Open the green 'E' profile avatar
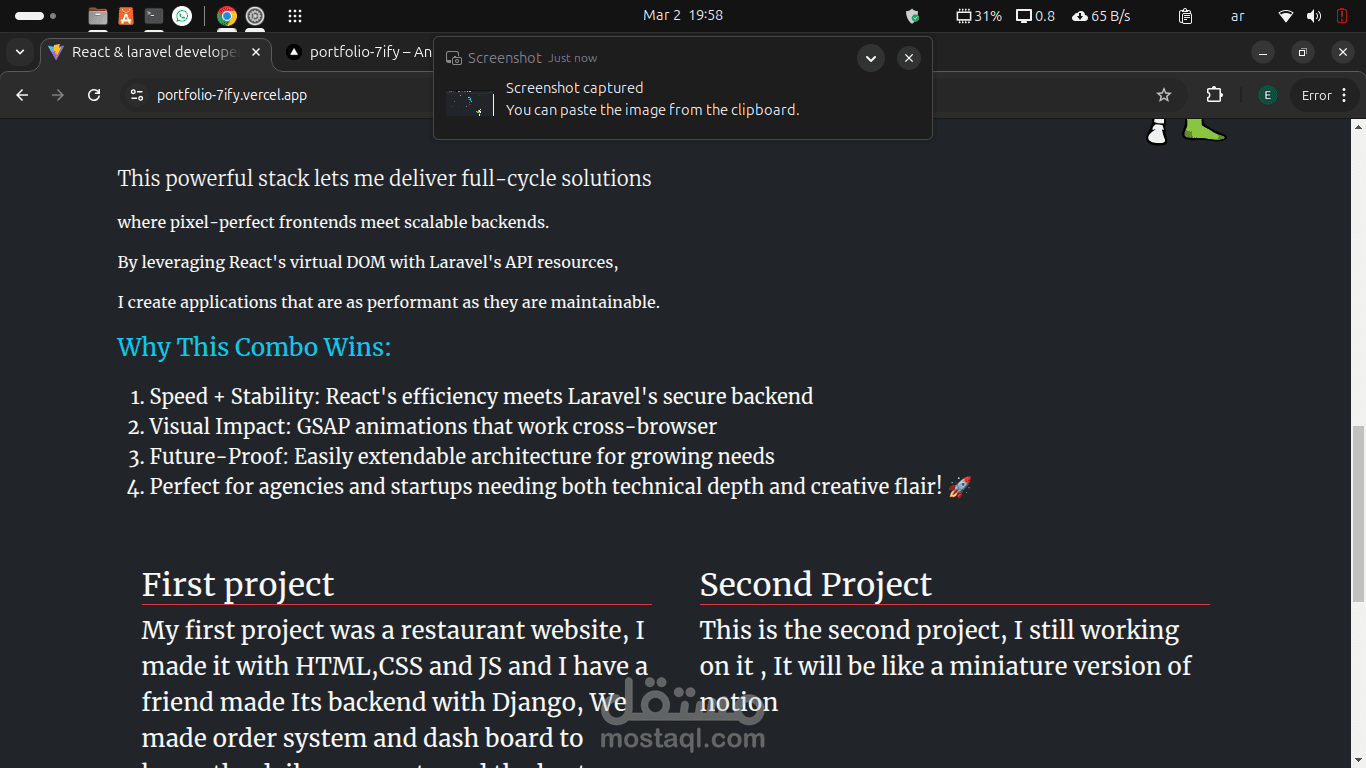1366x768 pixels. [x=1267, y=95]
